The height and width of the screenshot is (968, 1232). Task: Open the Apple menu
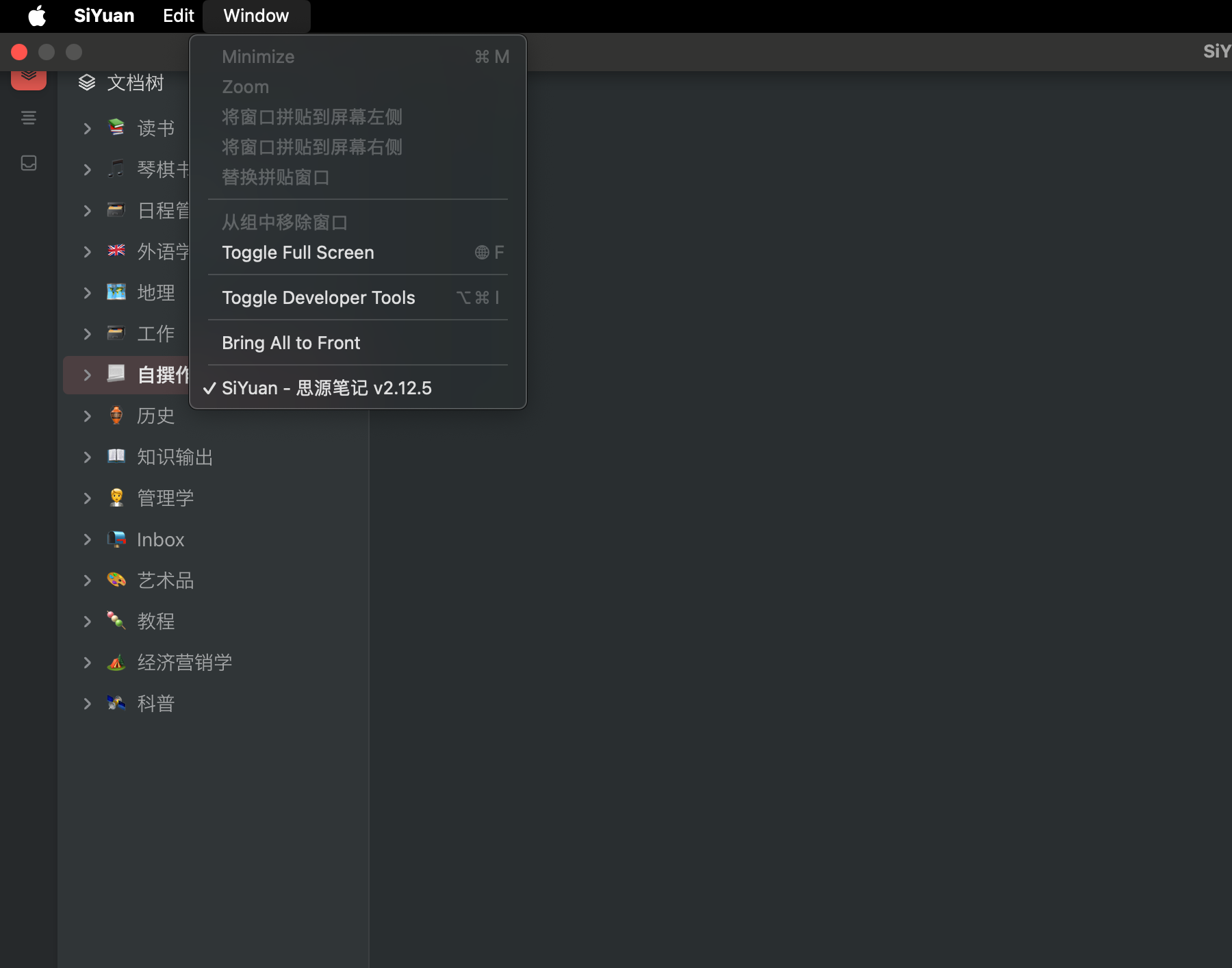(x=37, y=16)
